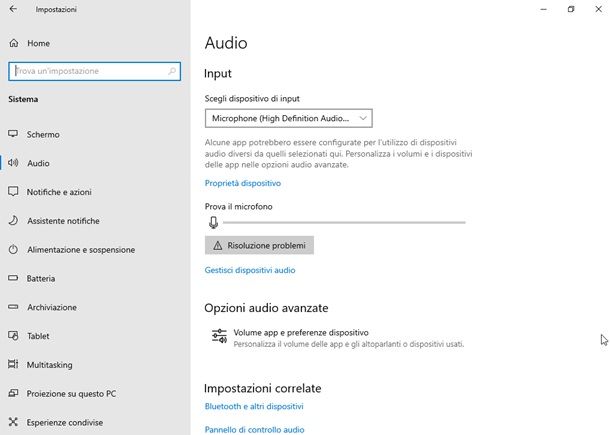Viewport: 610px width, 435px height.
Task: Click the microphone test level bar
Action: [x=344, y=223]
